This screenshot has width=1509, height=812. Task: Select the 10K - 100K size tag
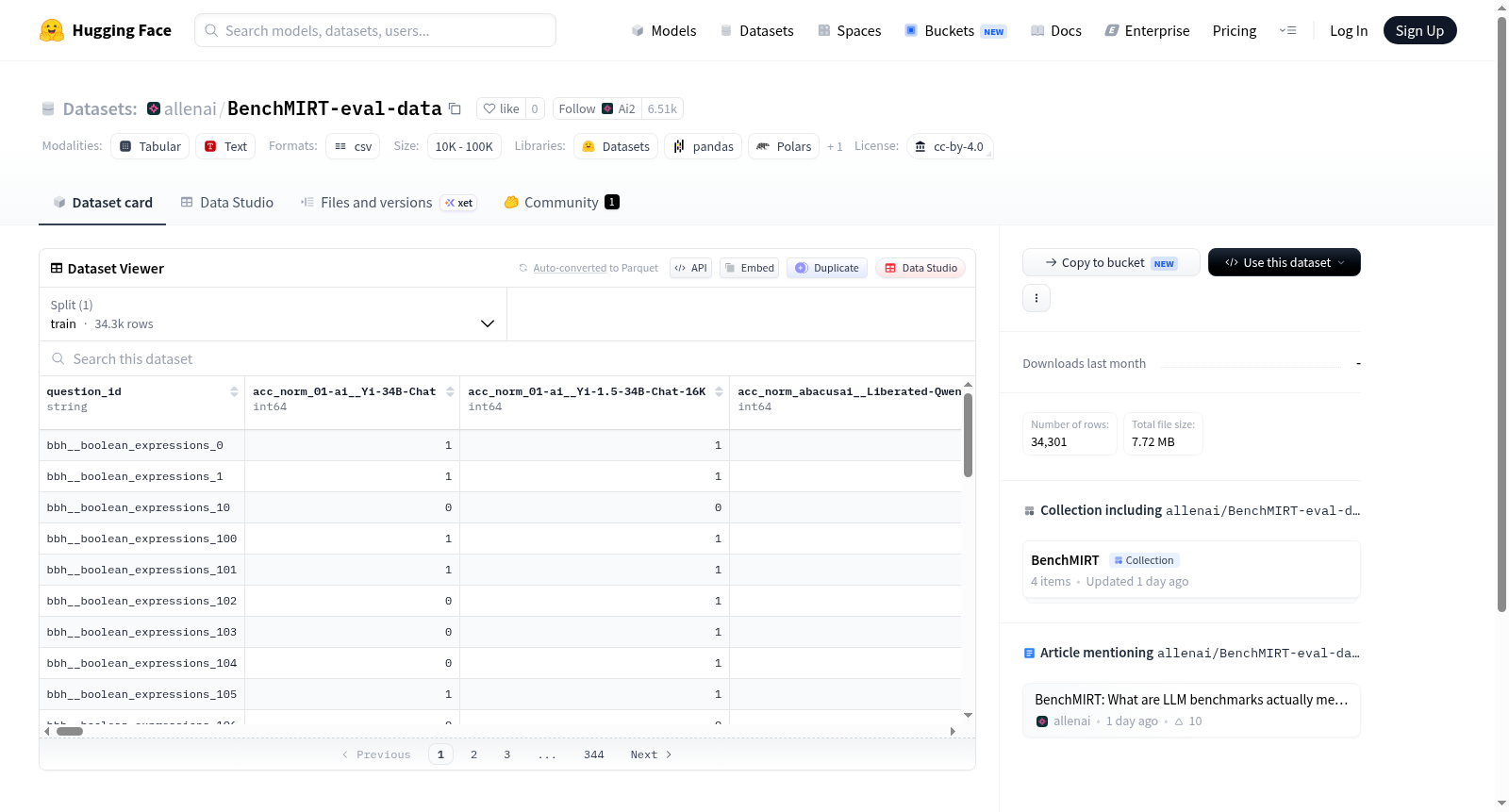pos(464,146)
